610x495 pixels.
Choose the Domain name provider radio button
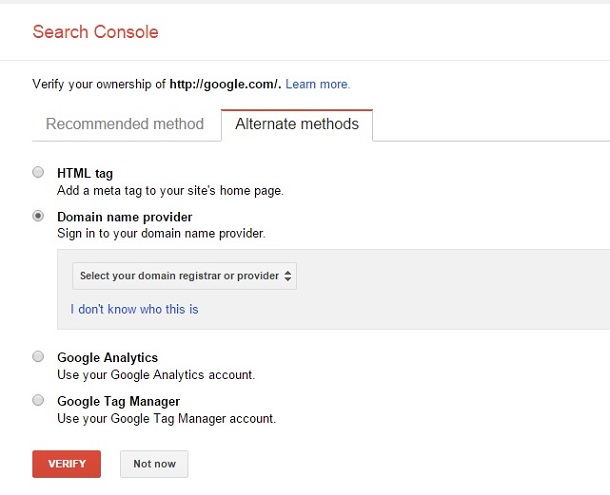coord(38,215)
